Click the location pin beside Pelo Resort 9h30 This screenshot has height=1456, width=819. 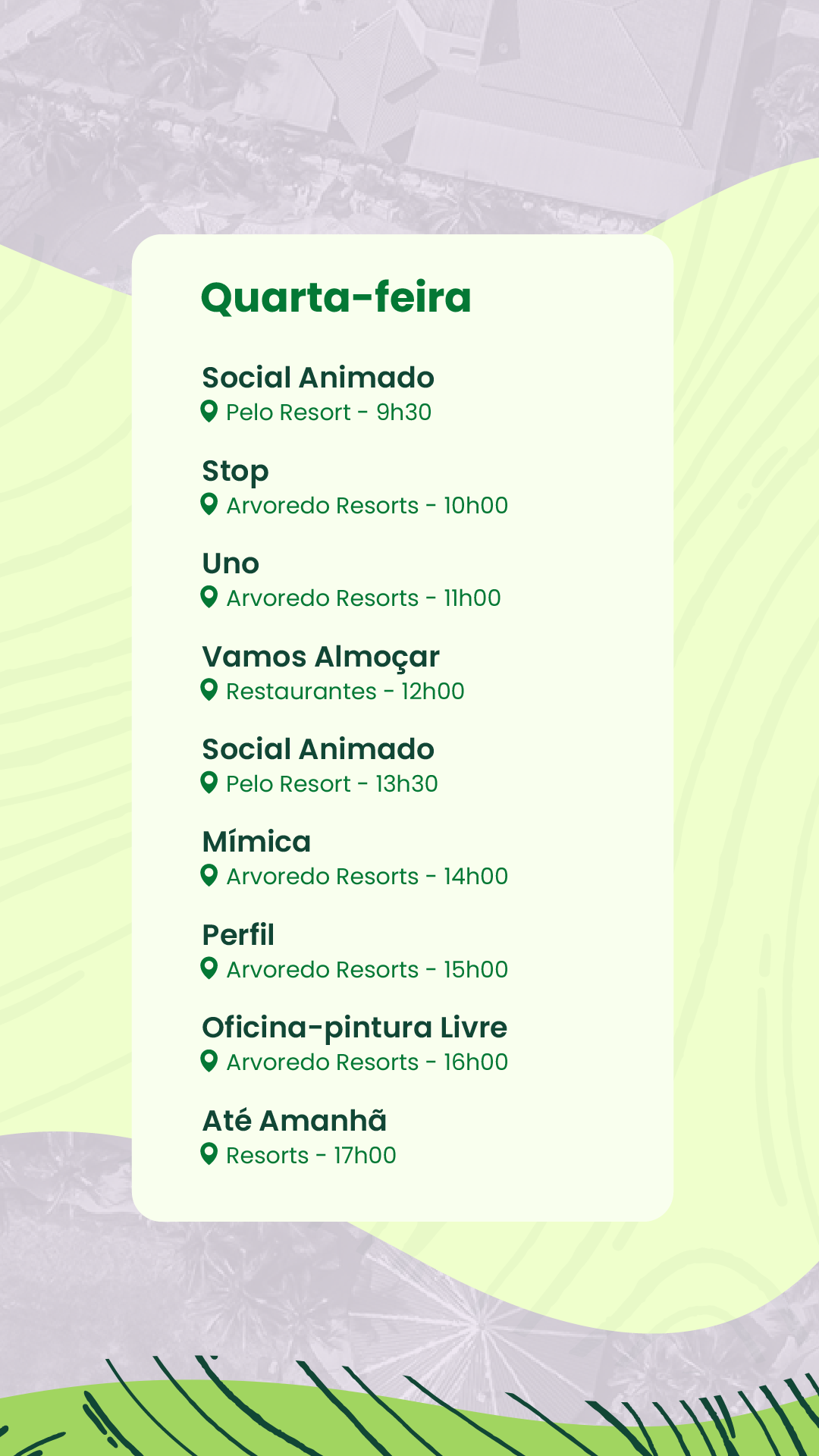click(209, 412)
